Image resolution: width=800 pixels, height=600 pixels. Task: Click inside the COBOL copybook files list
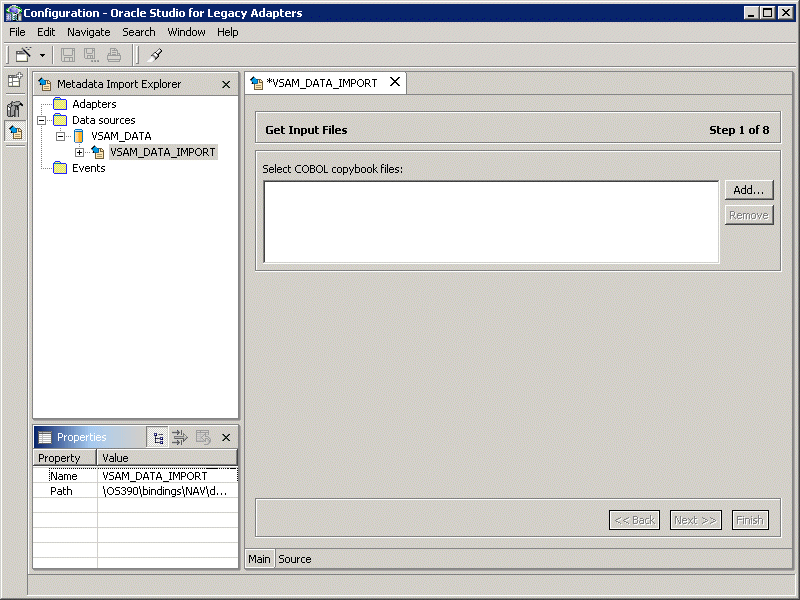491,222
